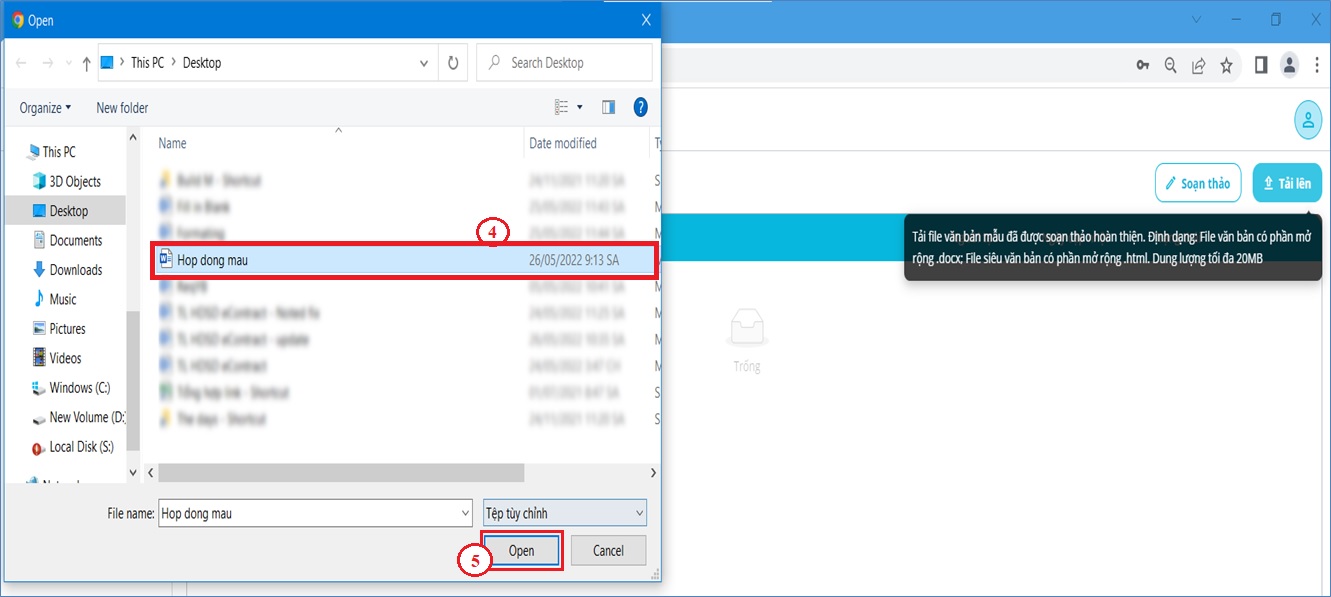Click the 'Soạn thảo' button

[x=1198, y=183]
